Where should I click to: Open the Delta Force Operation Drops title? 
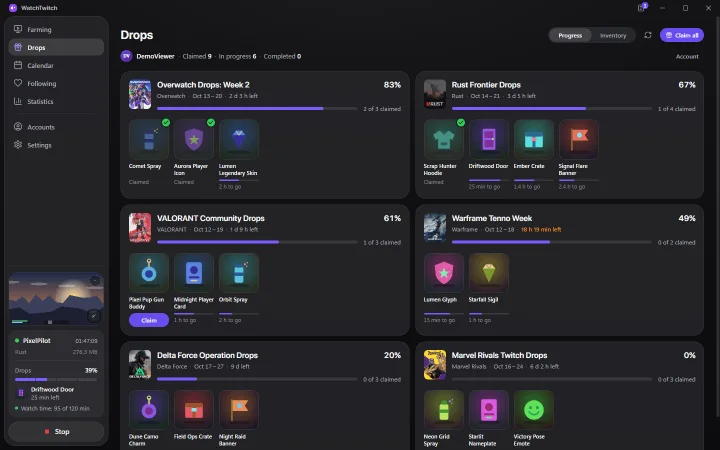click(207, 355)
